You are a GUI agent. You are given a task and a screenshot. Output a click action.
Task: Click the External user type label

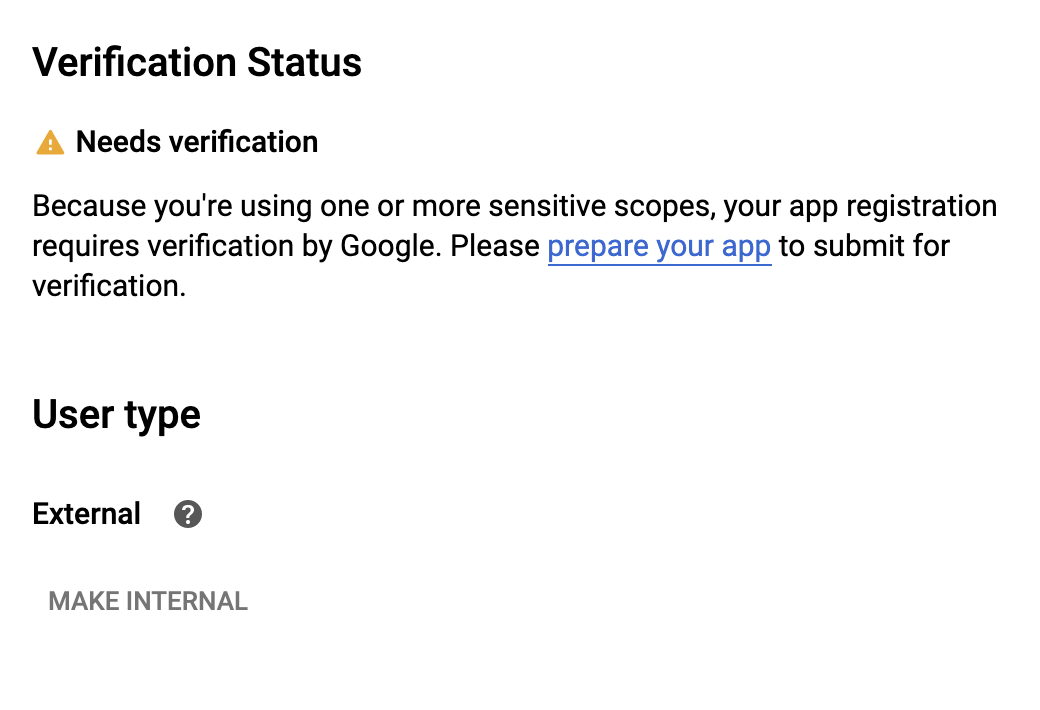(x=86, y=514)
